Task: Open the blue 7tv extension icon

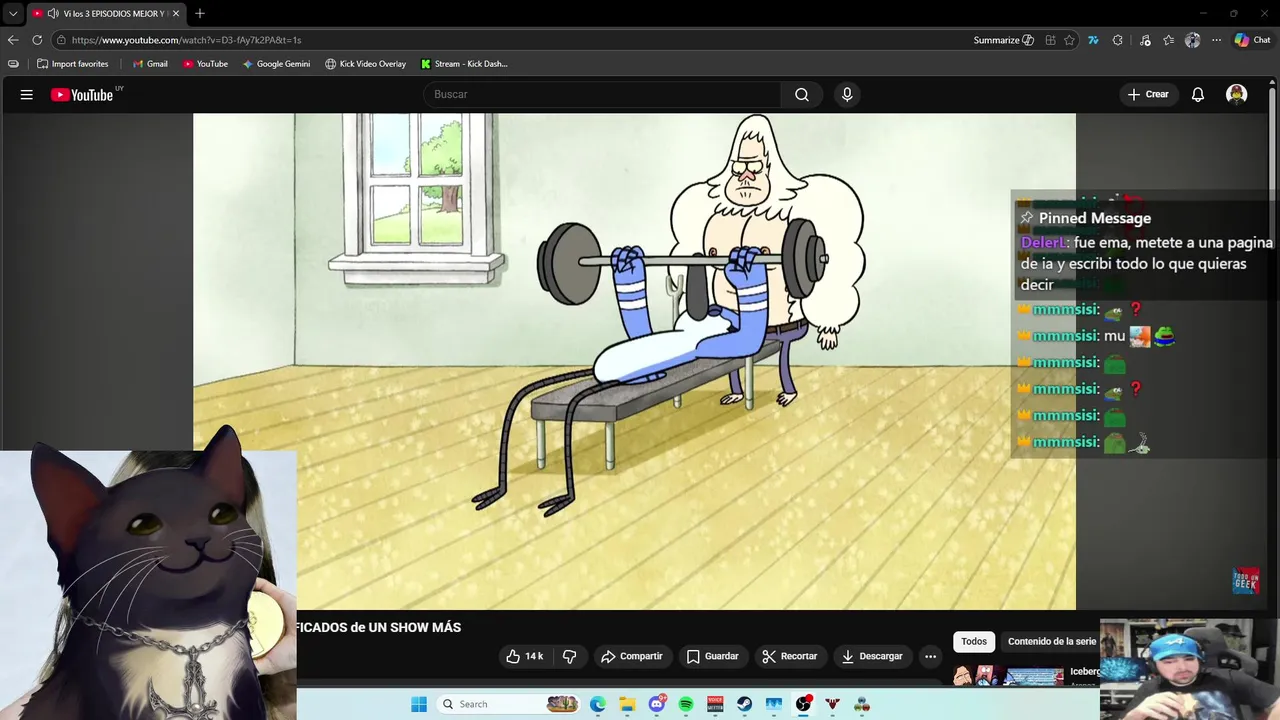Action: tap(1093, 40)
